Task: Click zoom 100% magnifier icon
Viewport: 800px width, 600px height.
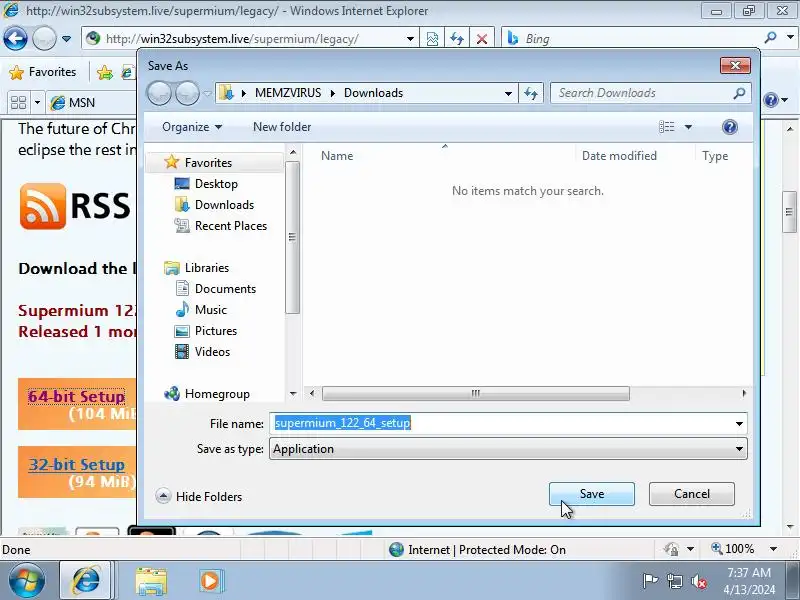Action: coord(717,549)
